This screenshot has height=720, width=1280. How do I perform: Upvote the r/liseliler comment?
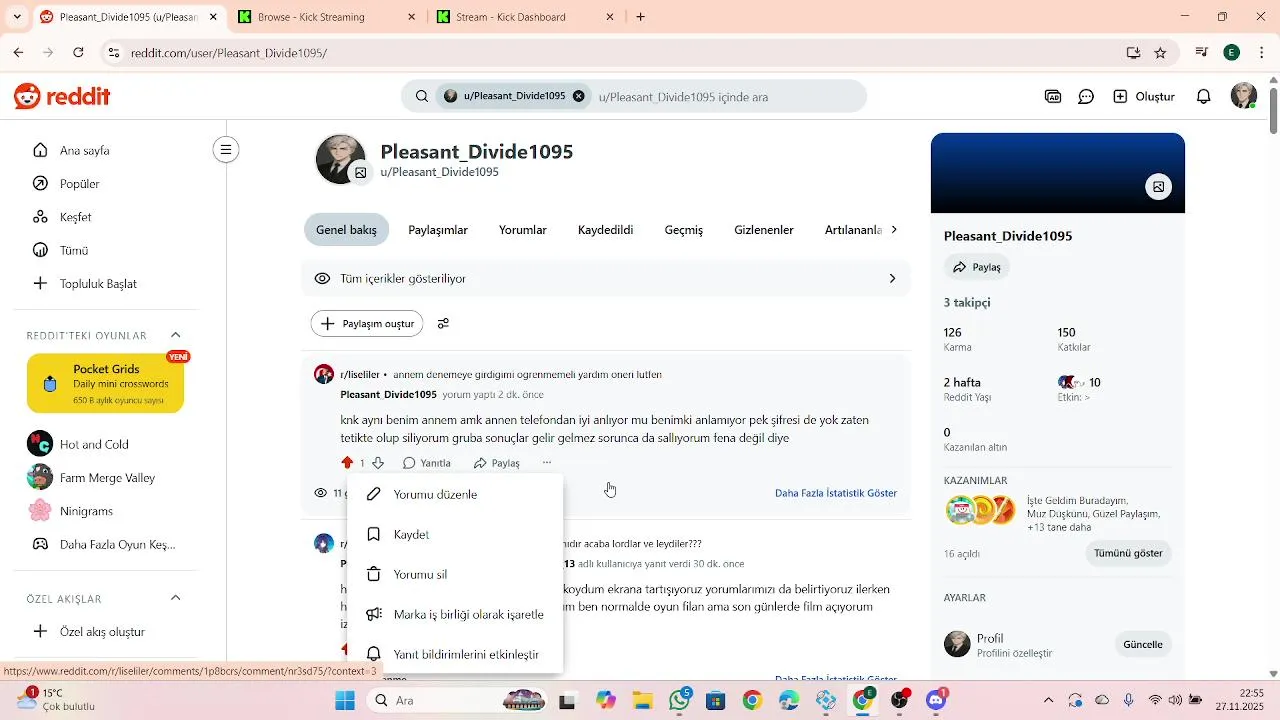point(347,463)
